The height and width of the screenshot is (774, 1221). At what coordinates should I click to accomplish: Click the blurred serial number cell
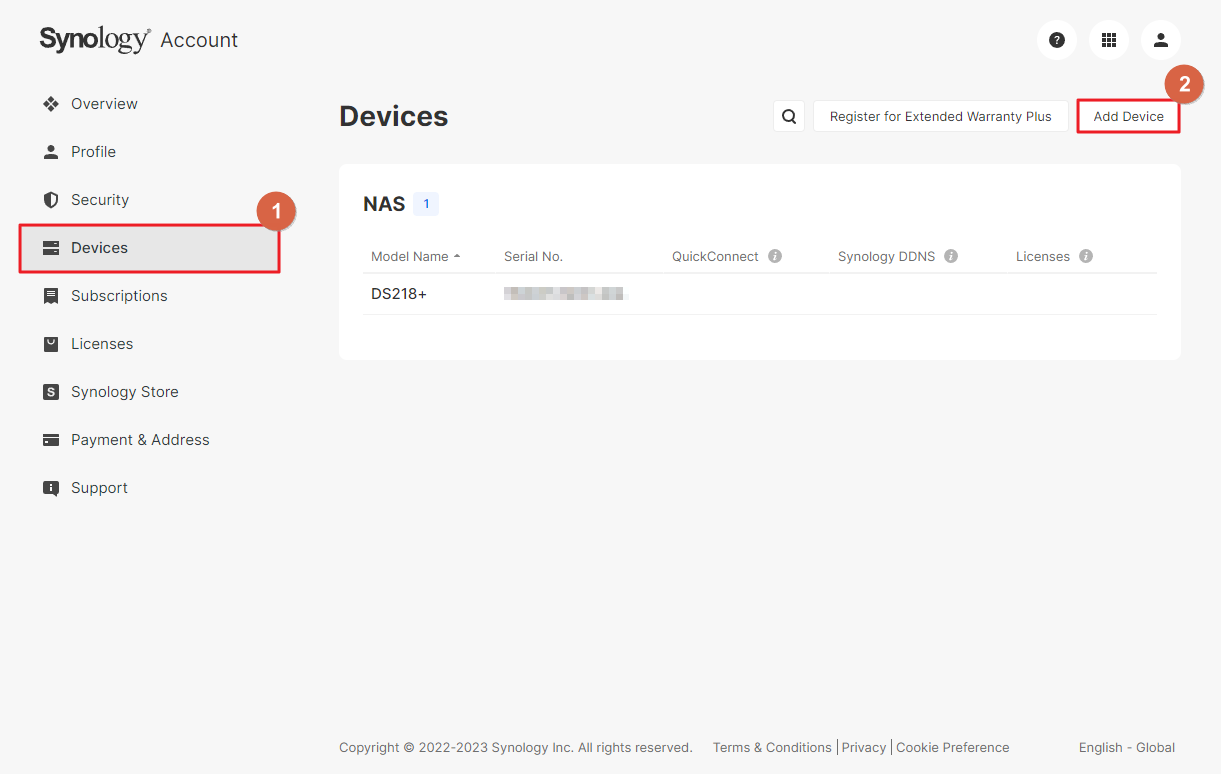pos(564,294)
